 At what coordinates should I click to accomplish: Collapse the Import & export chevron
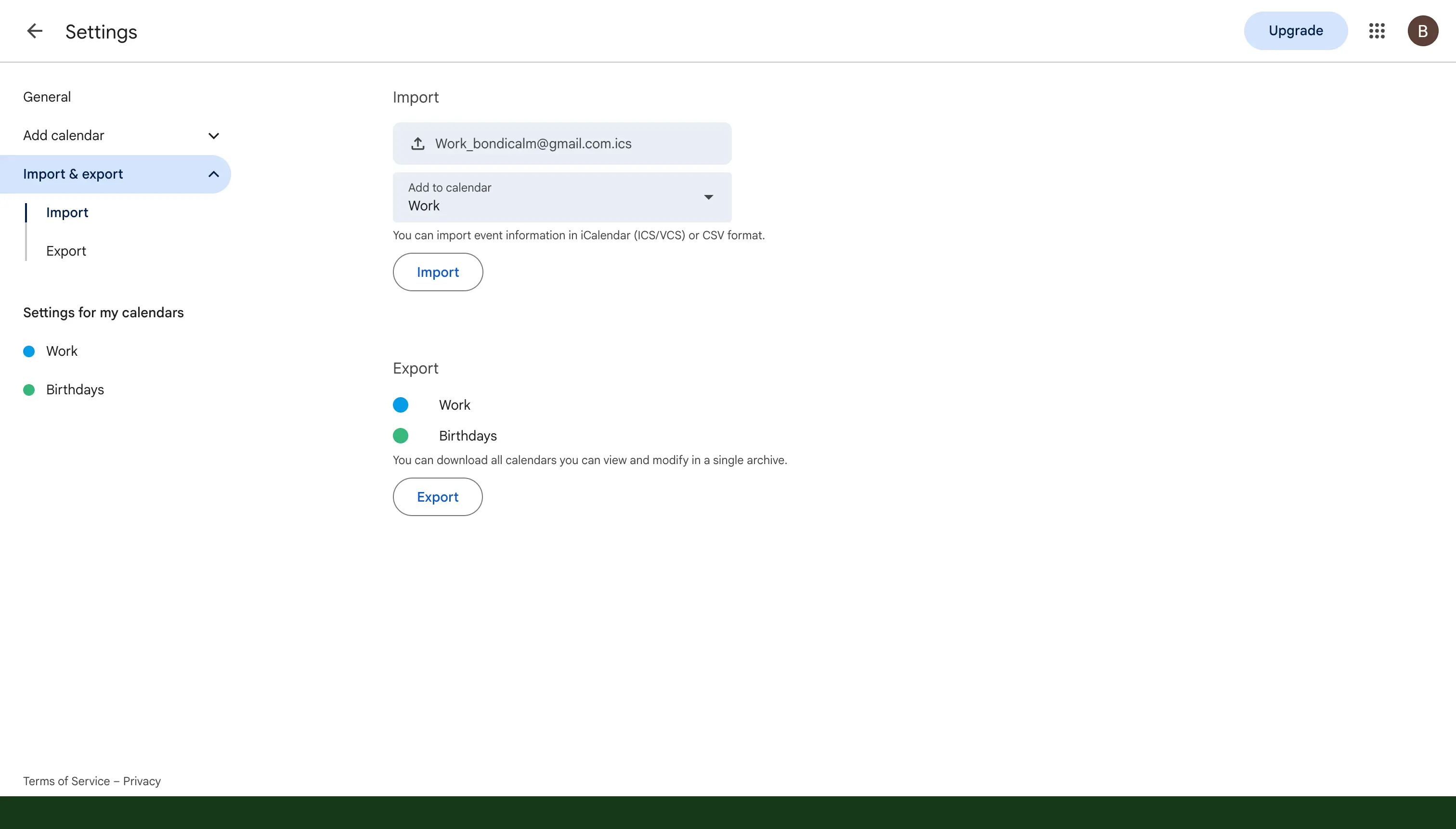click(x=213, y=174)
